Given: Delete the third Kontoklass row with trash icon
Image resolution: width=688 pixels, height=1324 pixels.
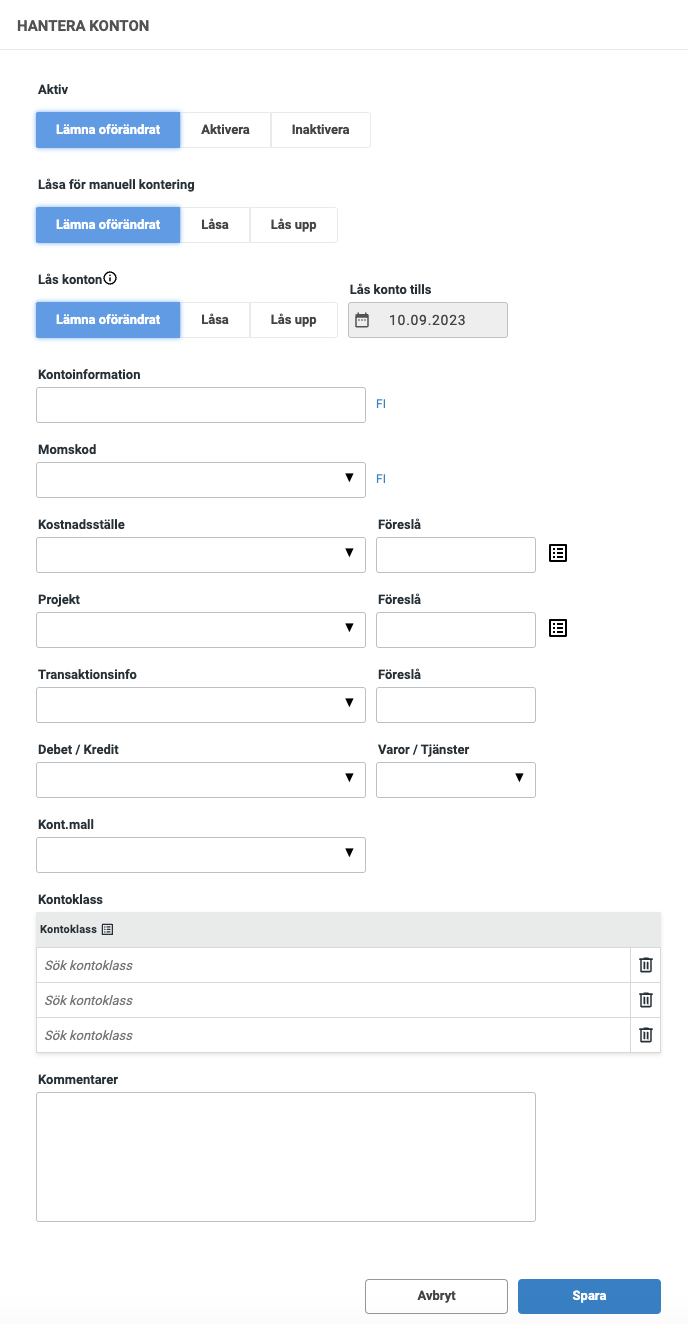Looking at the screenshot, I should pyautogui.click(x=646, y=1035).
